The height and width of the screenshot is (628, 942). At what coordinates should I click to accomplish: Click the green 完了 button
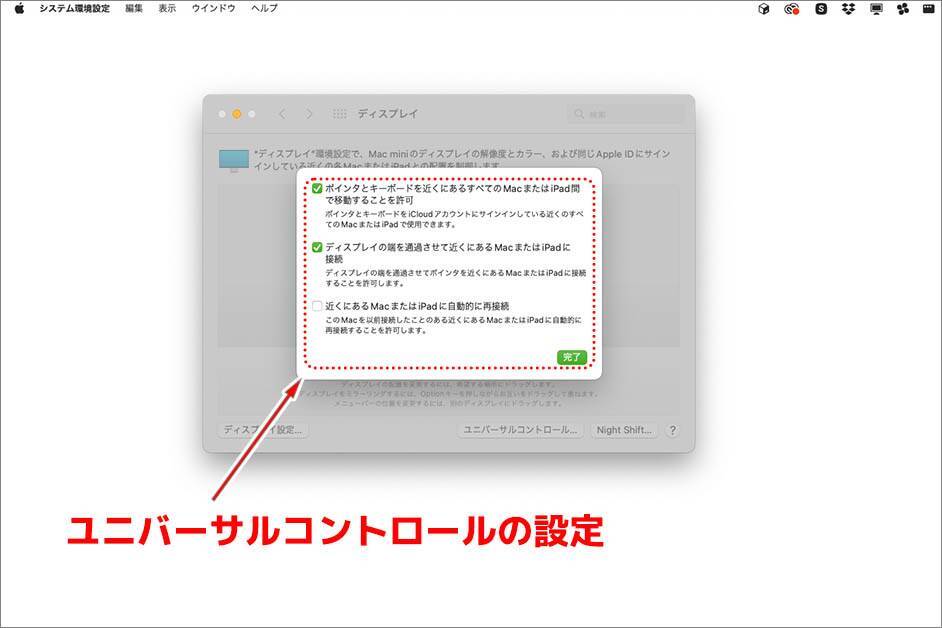click(572, 357)
